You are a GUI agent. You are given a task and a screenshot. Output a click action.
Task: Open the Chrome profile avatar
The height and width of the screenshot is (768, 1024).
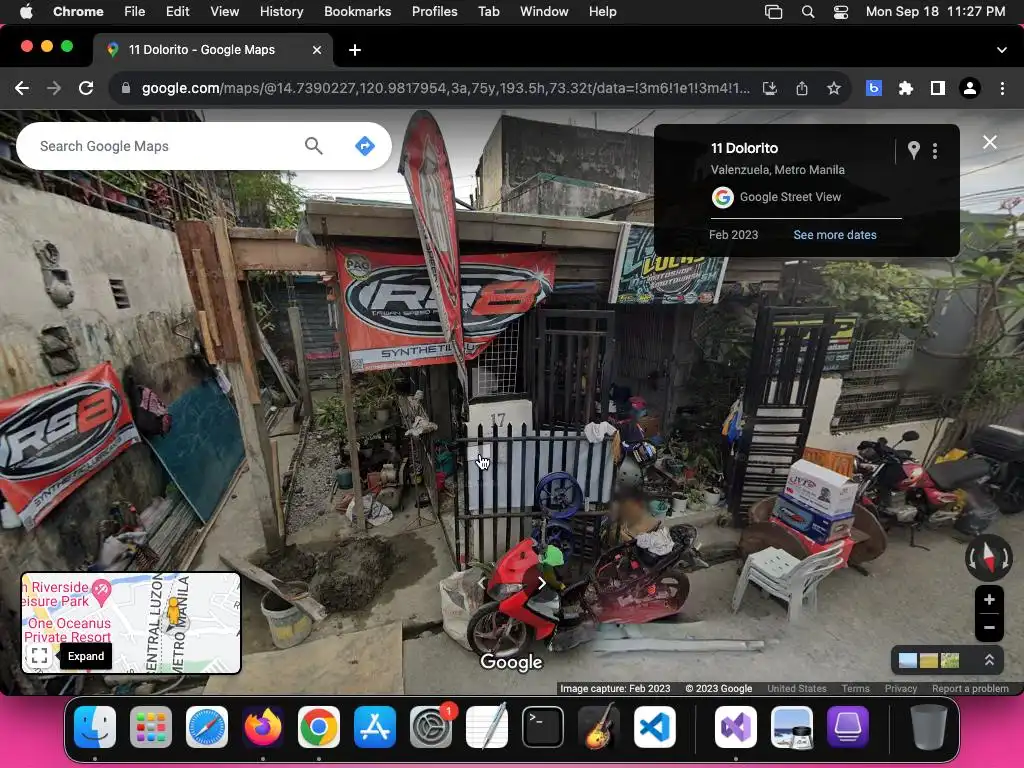click(x=970, y=88)
